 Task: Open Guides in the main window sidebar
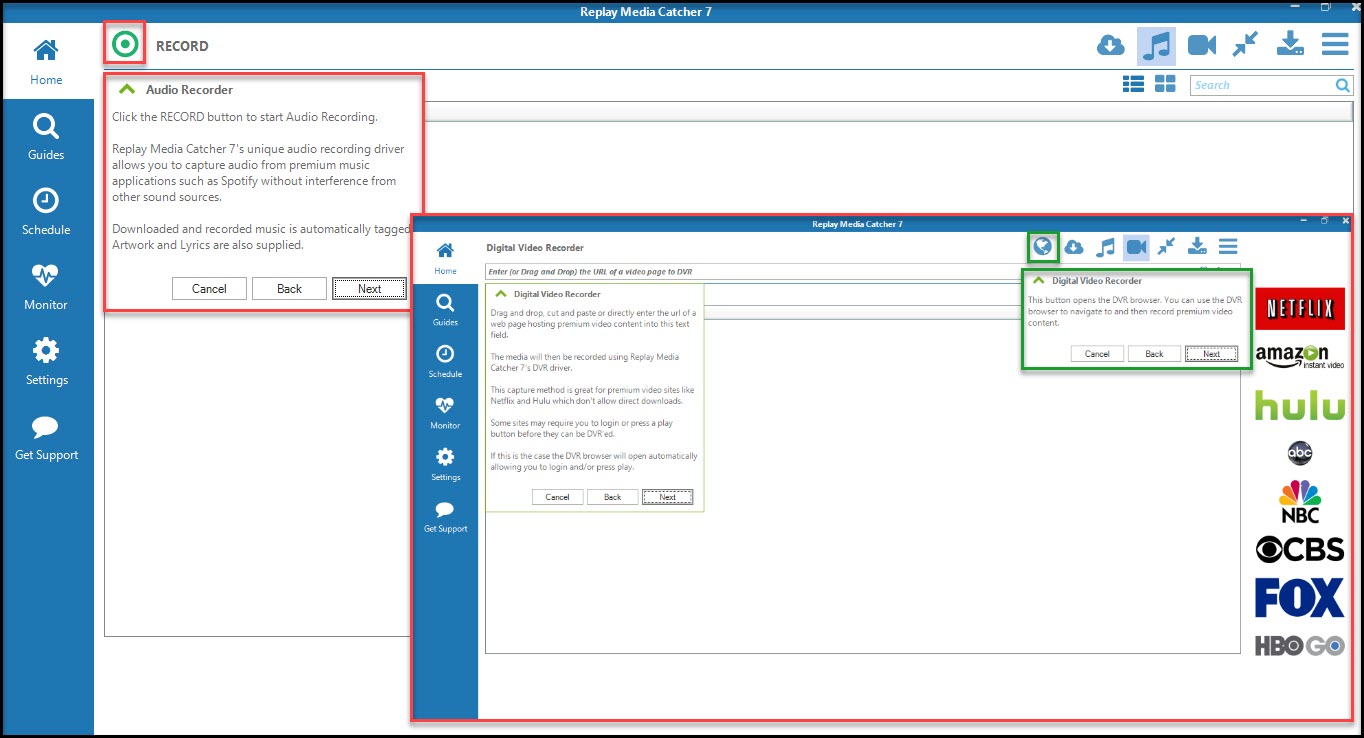click(46, 137)
